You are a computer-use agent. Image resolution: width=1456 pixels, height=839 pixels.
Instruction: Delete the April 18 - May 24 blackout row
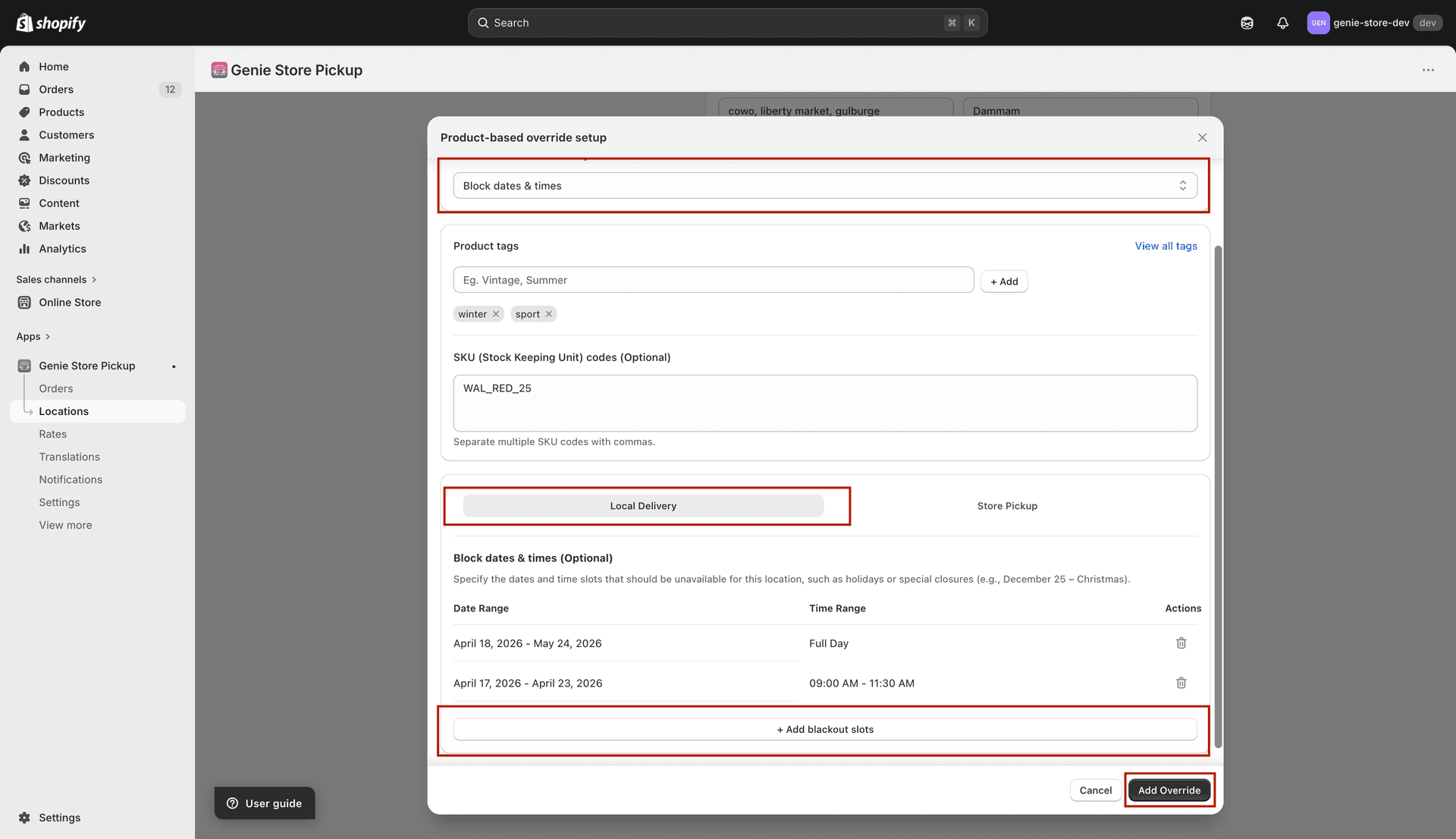coord(1181,643)
